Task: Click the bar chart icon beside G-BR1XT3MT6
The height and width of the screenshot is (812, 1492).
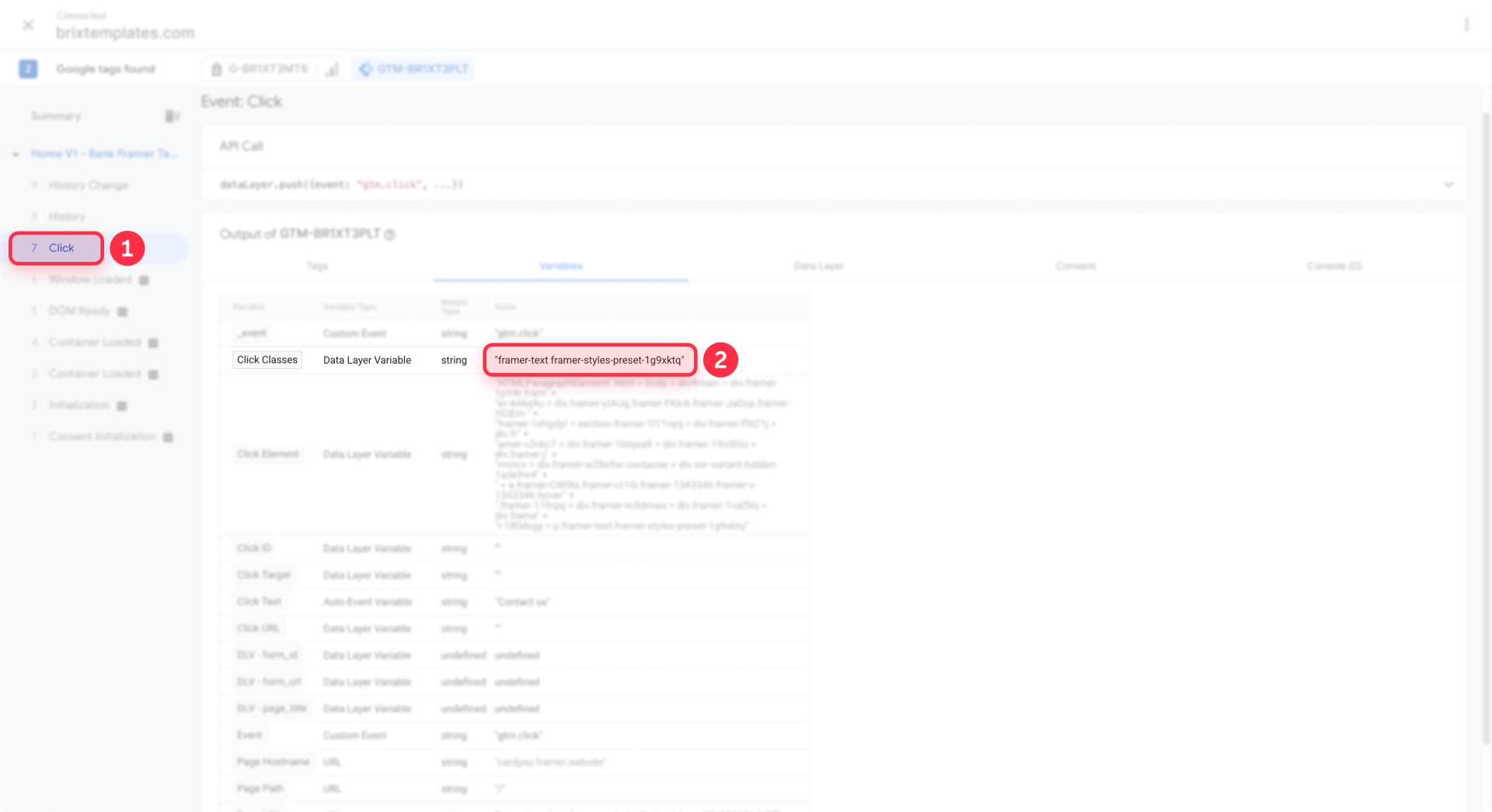Action: 332,69
